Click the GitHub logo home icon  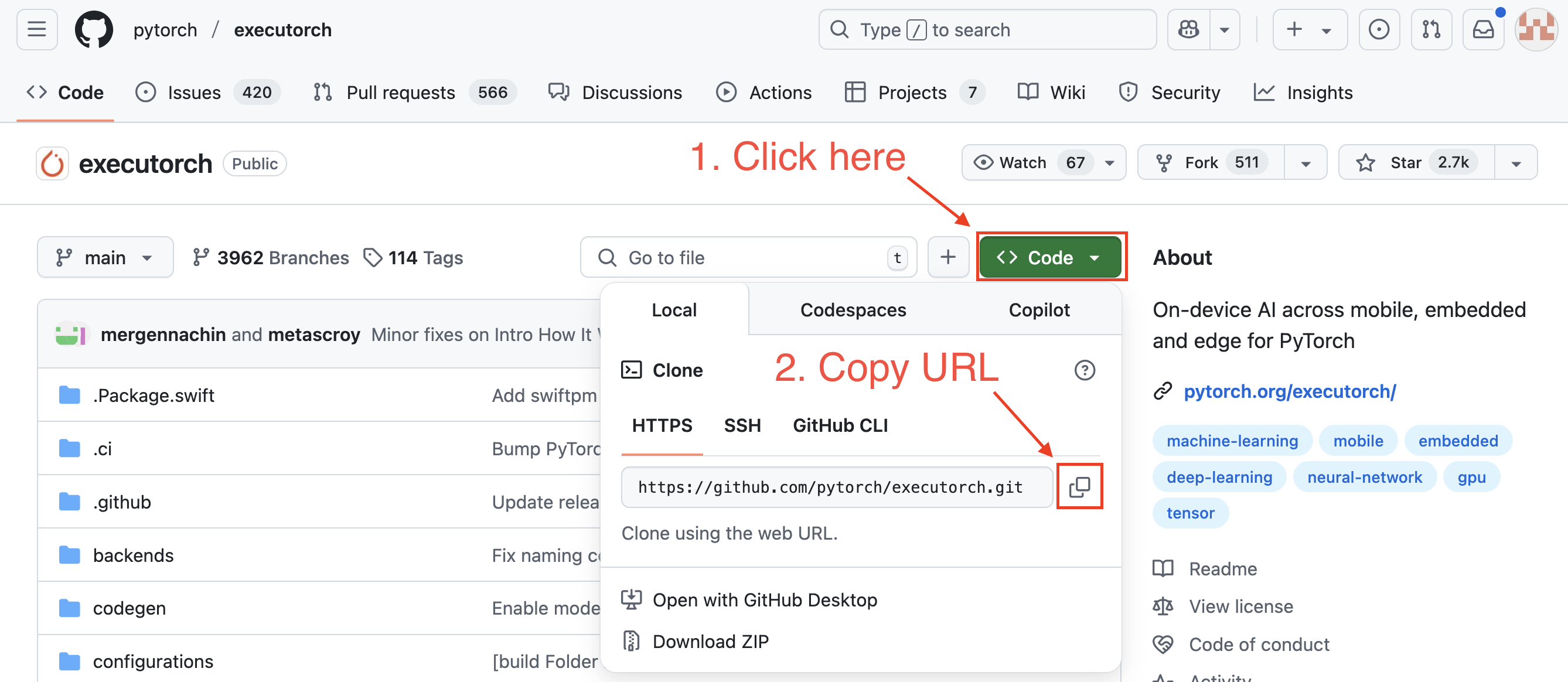pos(94,29)
